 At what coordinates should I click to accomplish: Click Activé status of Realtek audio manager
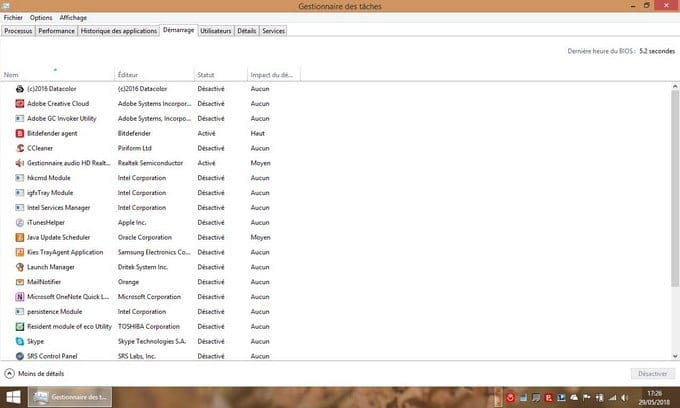[x=206, y=163]
